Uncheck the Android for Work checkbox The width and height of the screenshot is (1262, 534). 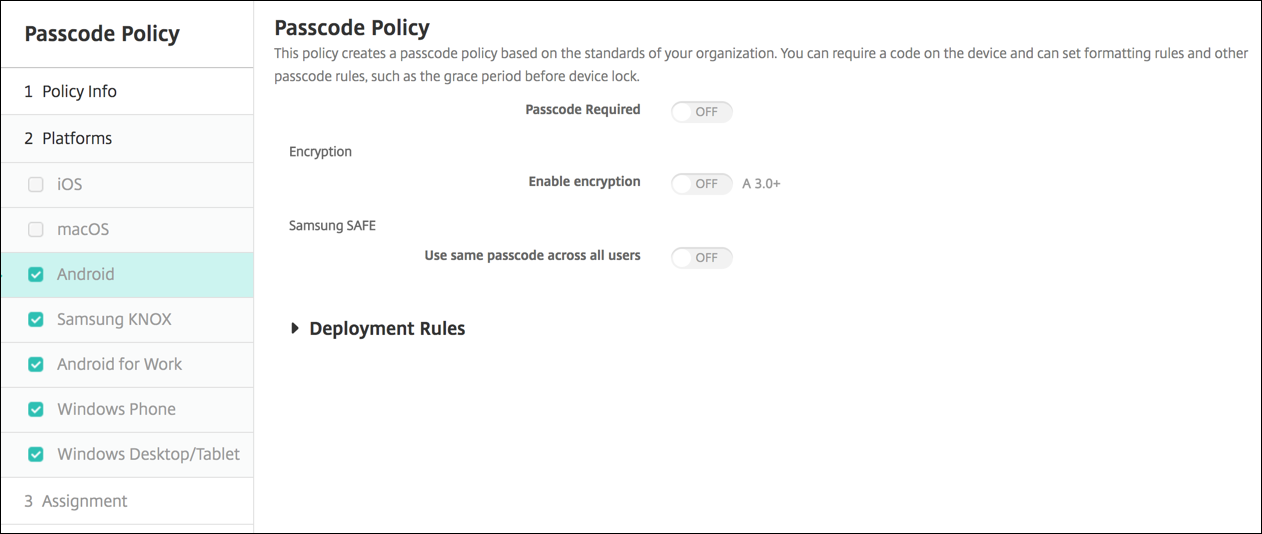tap(36, 365)
